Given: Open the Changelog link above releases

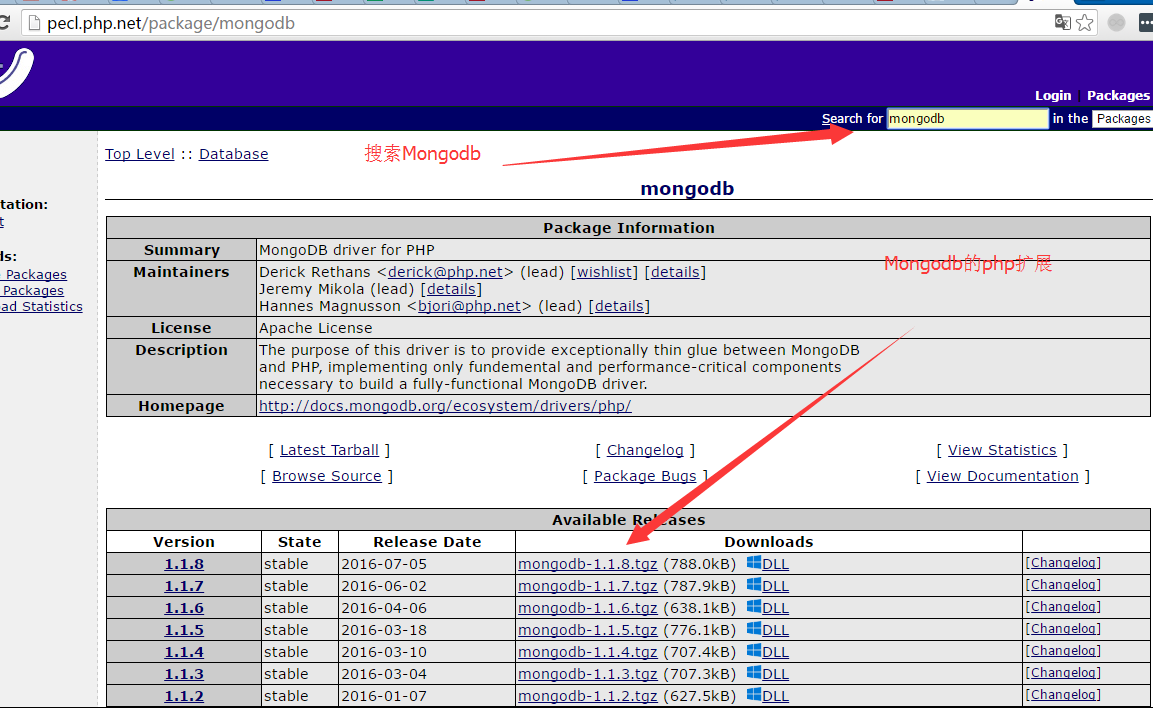Looking at the screenshot, I should tap(645, 450).
